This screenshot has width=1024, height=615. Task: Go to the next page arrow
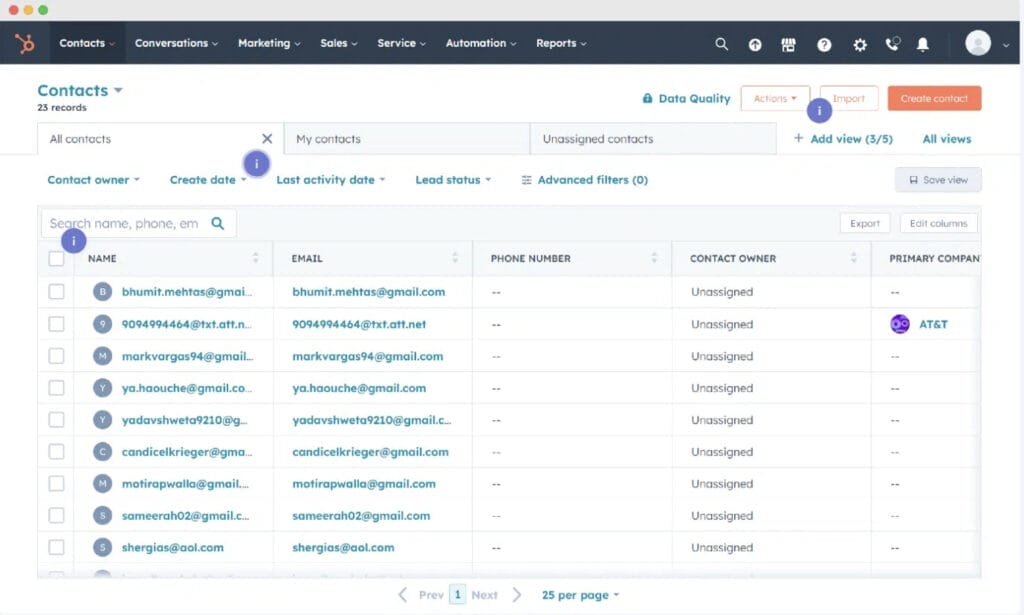[517, 595]
